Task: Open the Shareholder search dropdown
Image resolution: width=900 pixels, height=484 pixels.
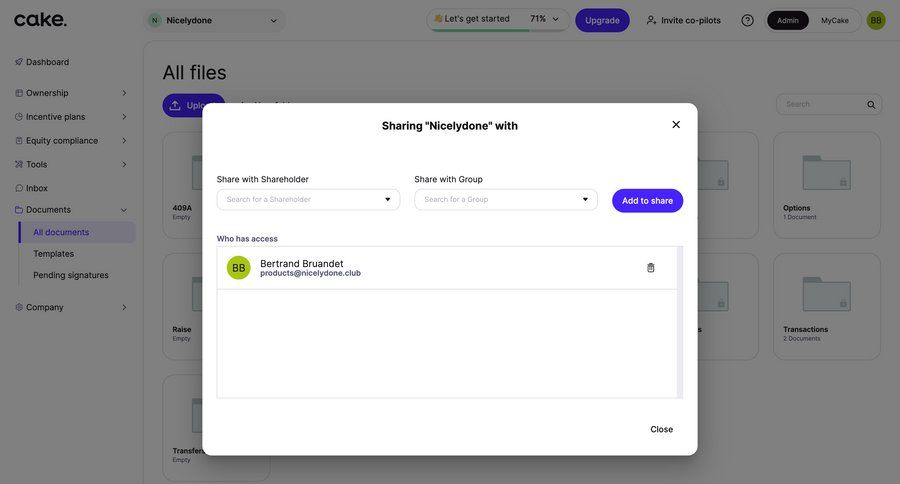Action: point(308,200)
